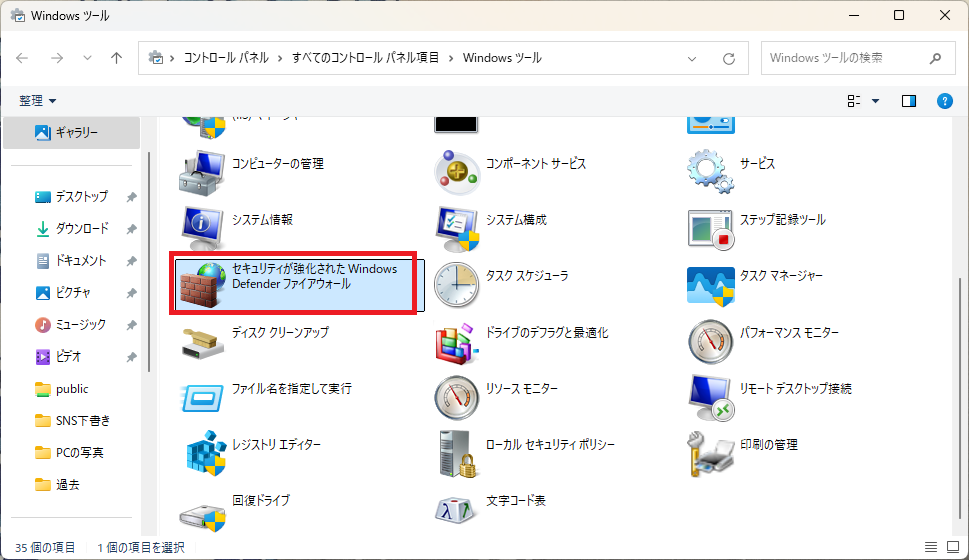Select ギャラリー in the navigation pane
This screenshot has width=969, height=560.
click(72, 132)
